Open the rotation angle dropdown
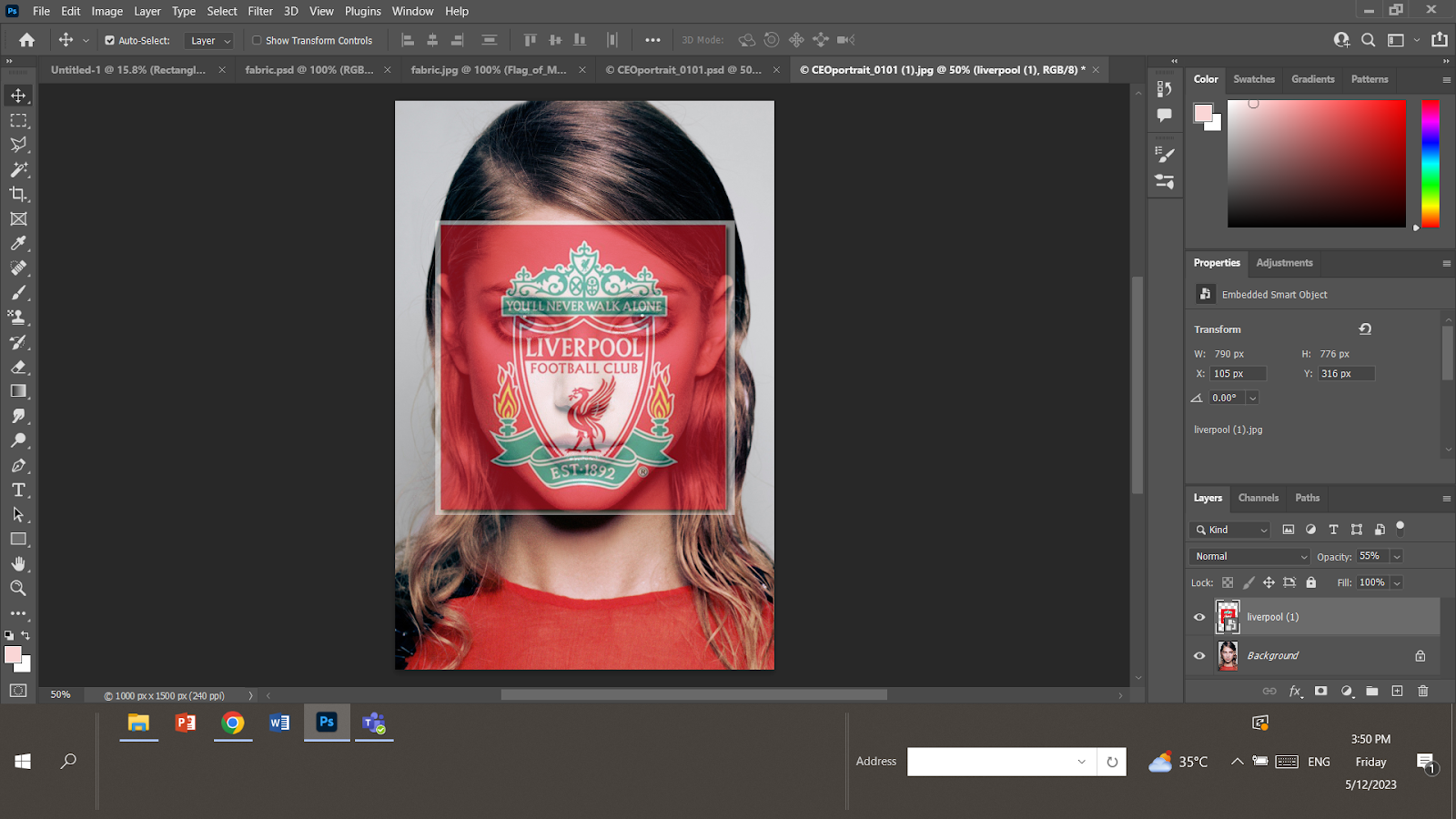 tap(1253, 398)
